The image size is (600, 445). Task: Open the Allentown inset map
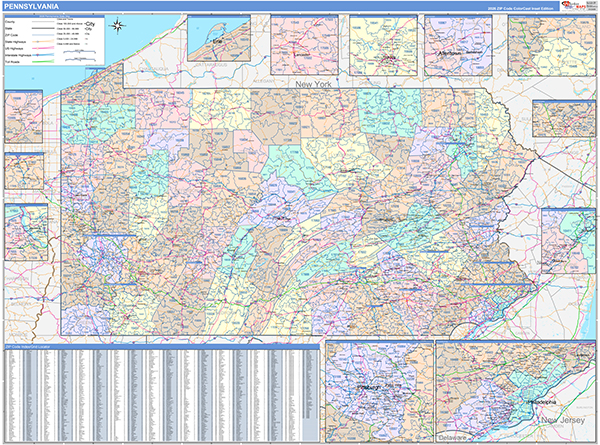[458, 46]
